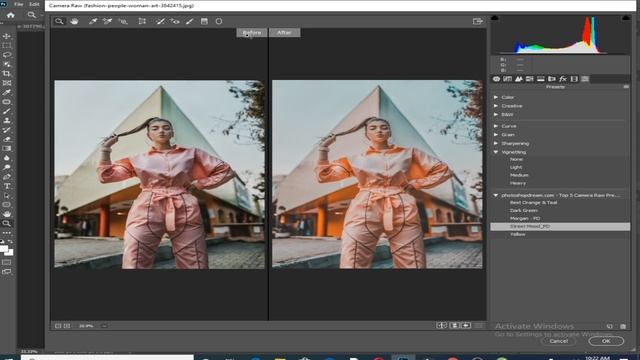Select the Clone Stamp tool
The height and width of the screenshot is (360, 640).
pos(7,121)
